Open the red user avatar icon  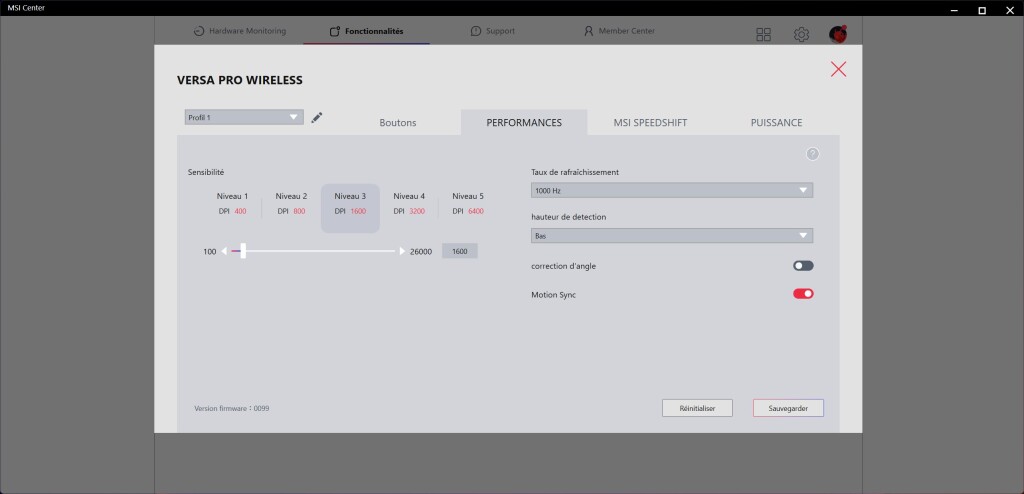[838, 34]
